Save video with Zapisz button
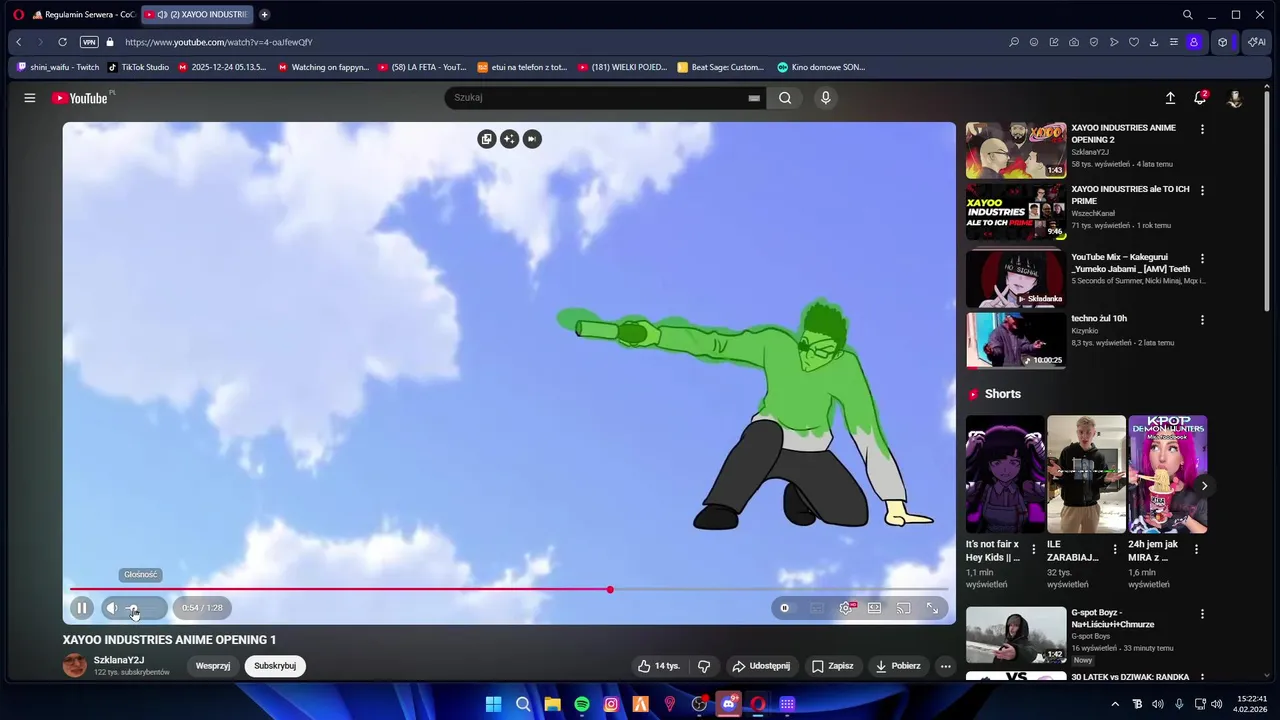The width and height of the screenshot is (1280, 720). (x=833, y=666)
